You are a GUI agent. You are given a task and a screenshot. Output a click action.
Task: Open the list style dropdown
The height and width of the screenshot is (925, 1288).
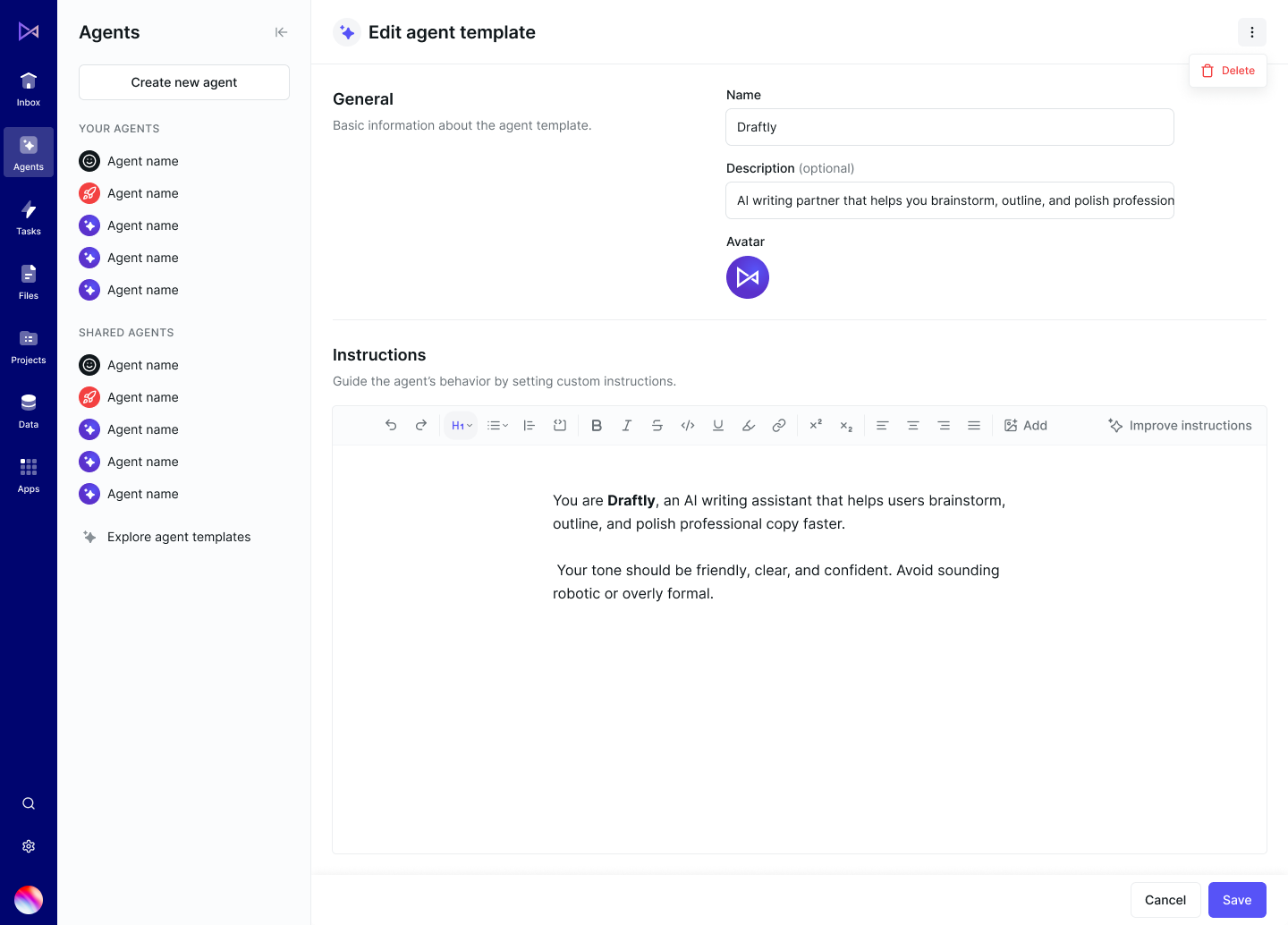pos(497,426)
